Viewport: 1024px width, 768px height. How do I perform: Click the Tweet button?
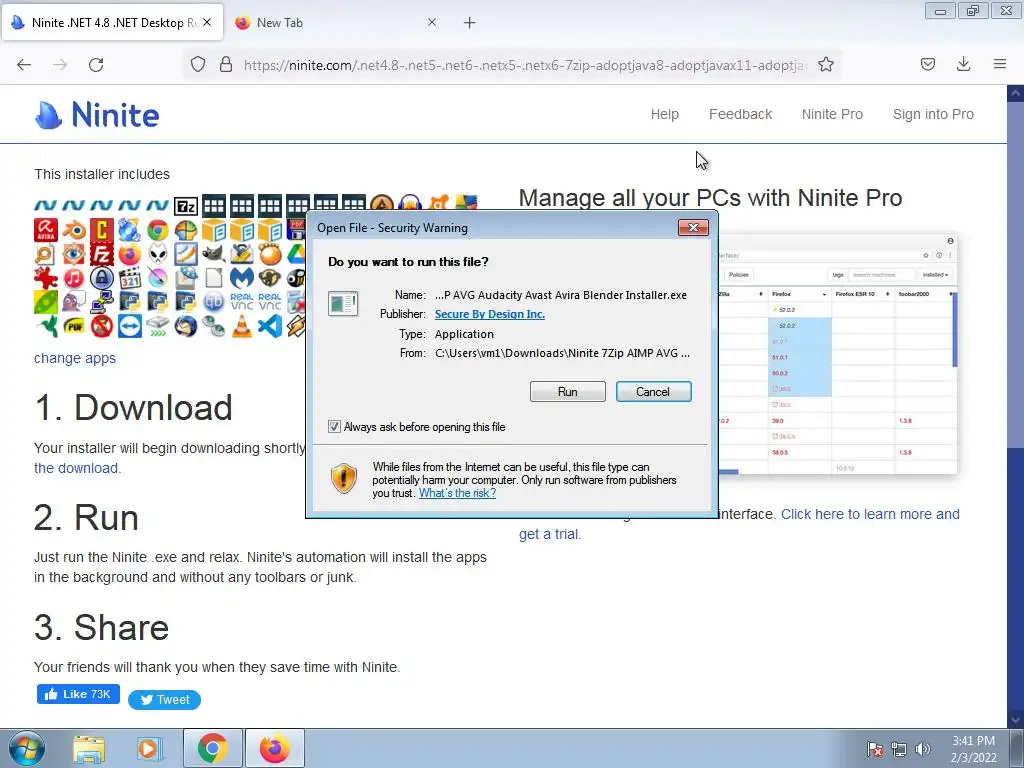165,699
